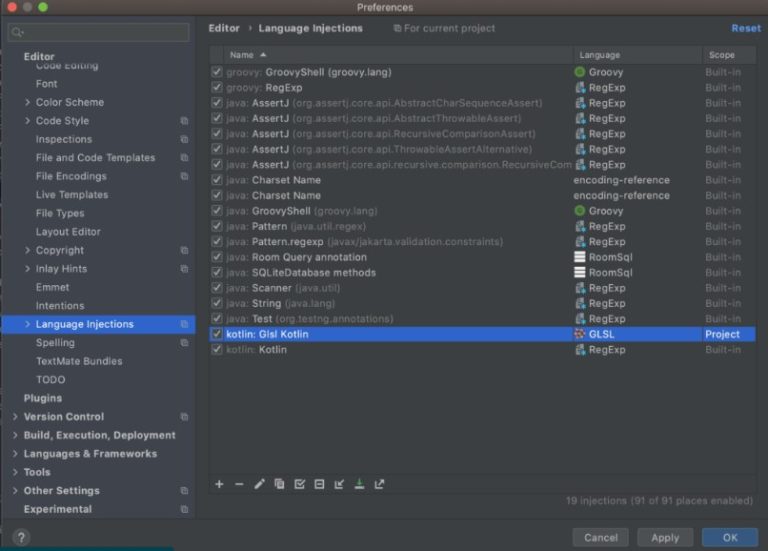The height and width of the screenshot is (551, 768).
Task: Click the Edit pencil icon
Action: pos(259,484)
